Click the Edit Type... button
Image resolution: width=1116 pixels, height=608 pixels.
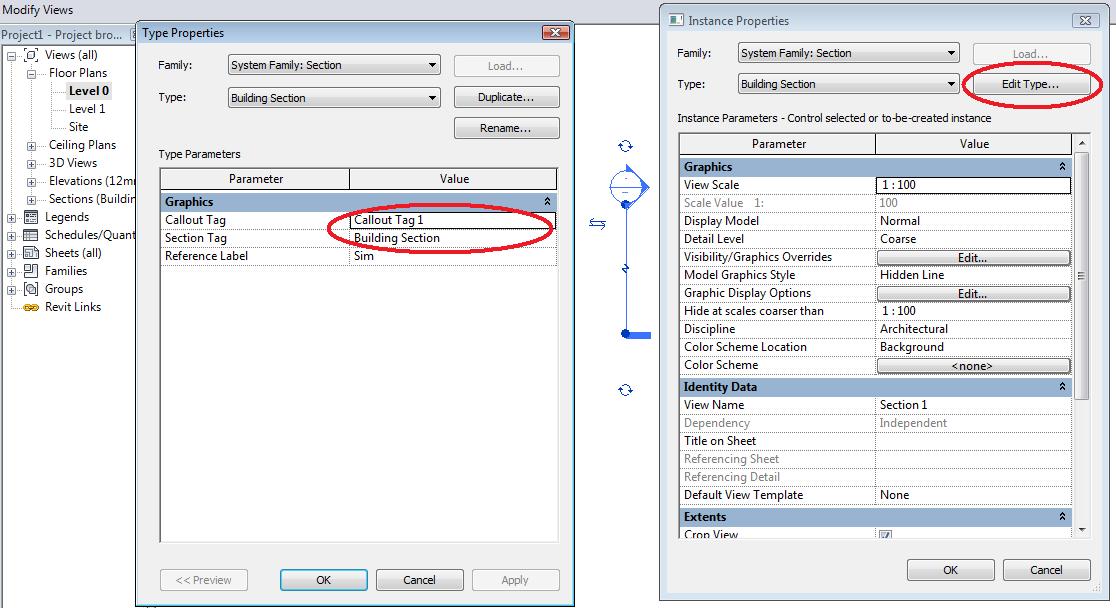click(1031, 84)
